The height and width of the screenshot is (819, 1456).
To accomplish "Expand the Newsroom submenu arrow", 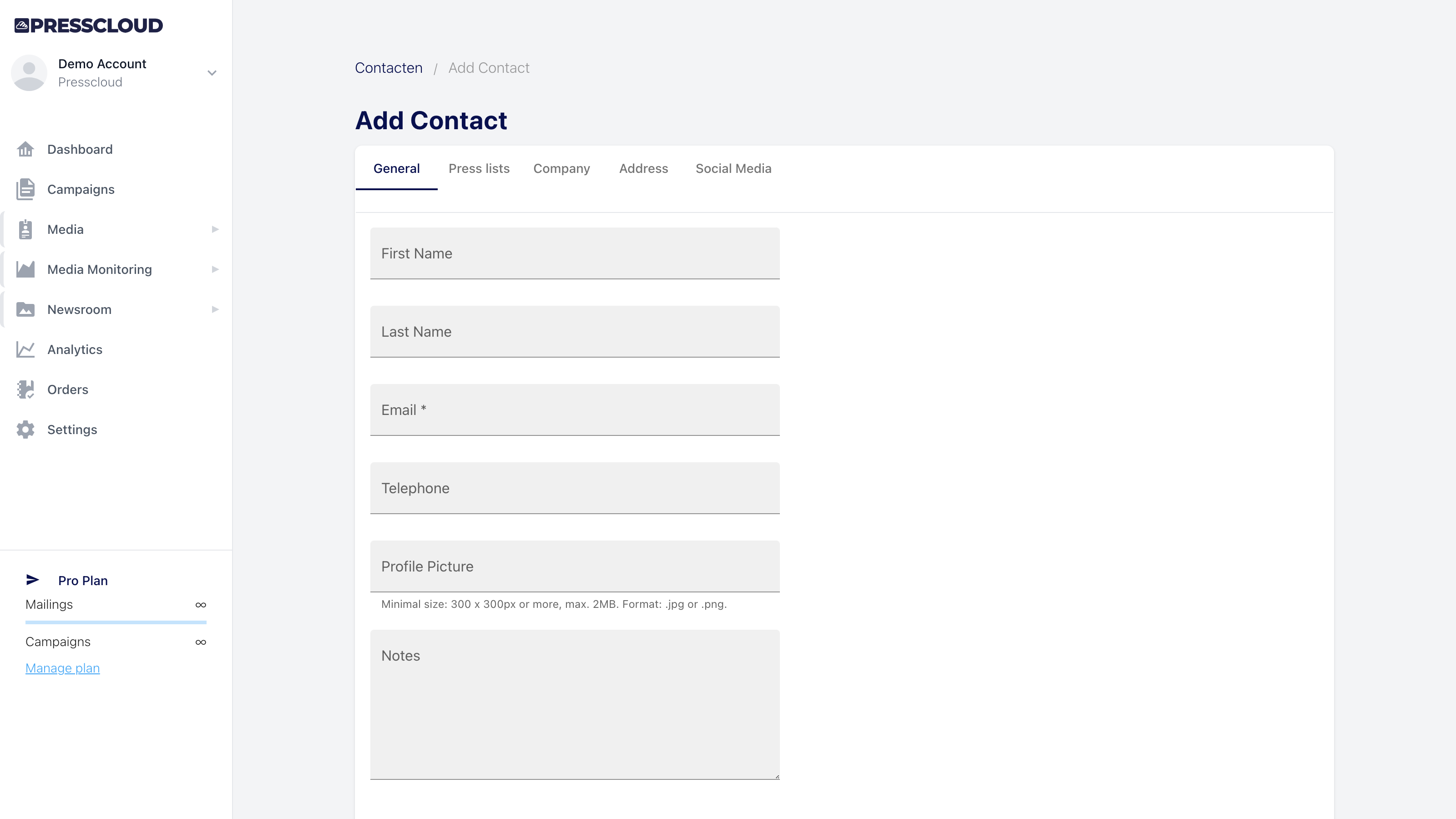I will (215, 310).
